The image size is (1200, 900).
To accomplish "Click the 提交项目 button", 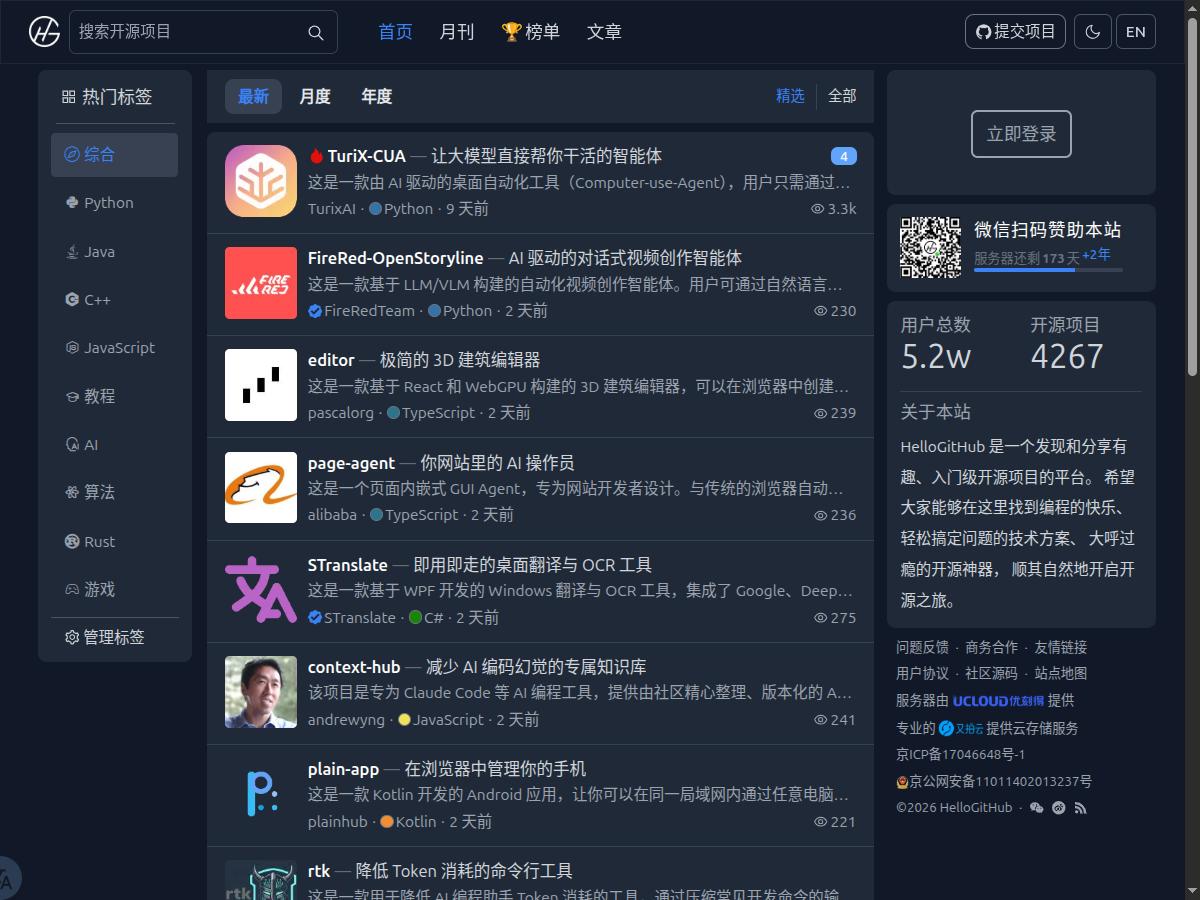I will (x=1015, y=32).
